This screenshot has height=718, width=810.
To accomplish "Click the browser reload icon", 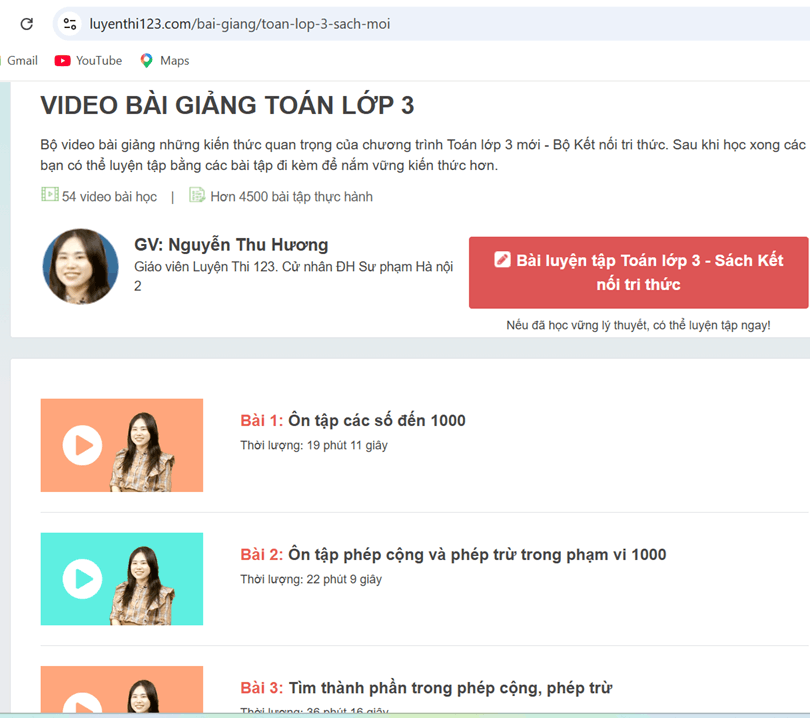I will (26, 24).
